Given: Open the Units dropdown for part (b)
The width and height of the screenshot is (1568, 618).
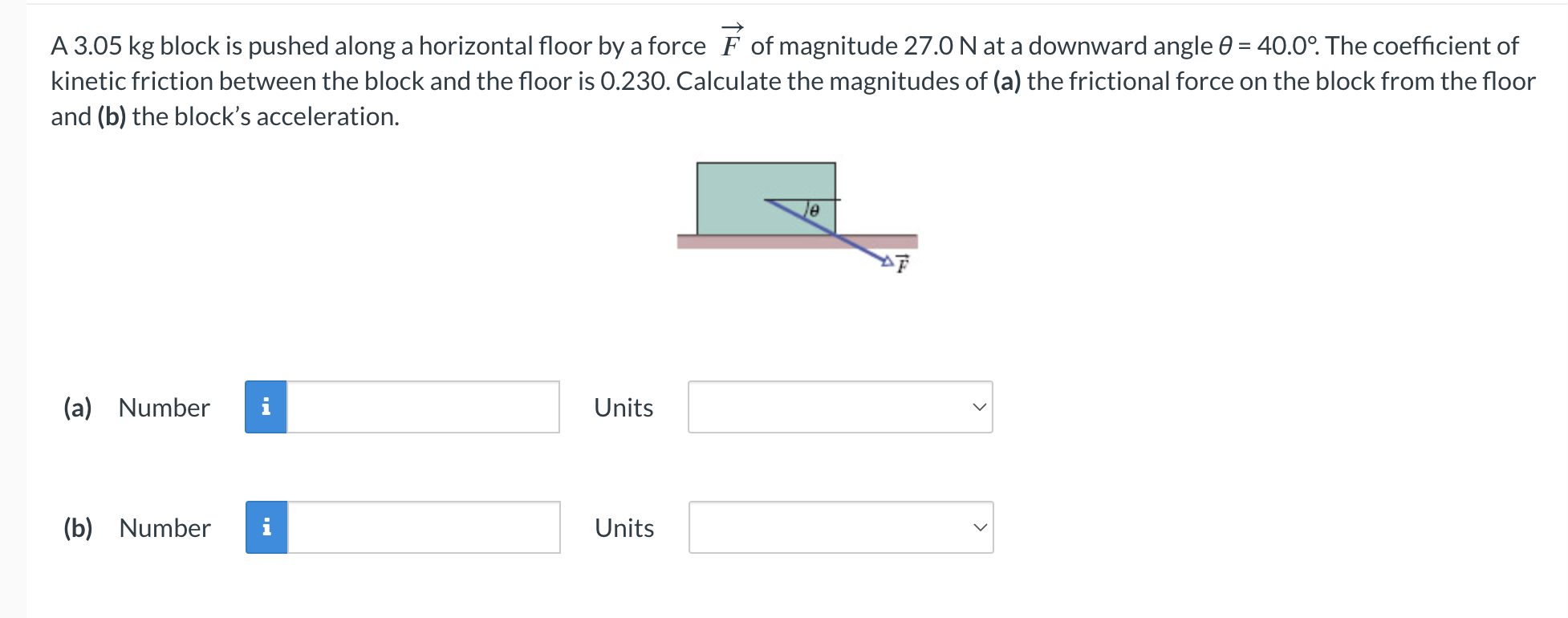Looking at the screenshot, I should [x=839, y=527].
